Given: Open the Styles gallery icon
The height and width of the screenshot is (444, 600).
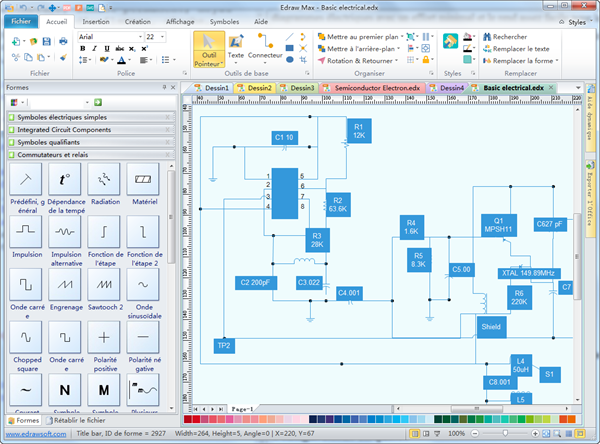Looking at the screenshot, I should pyautogui.click(x=450, y=41).
